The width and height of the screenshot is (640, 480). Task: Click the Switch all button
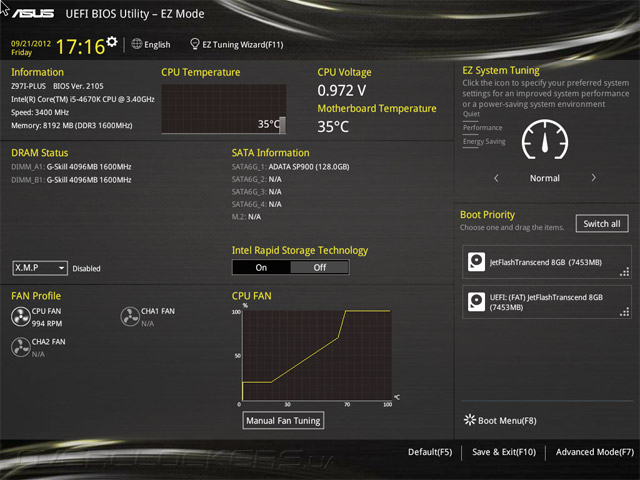click(x=602, y=224)
